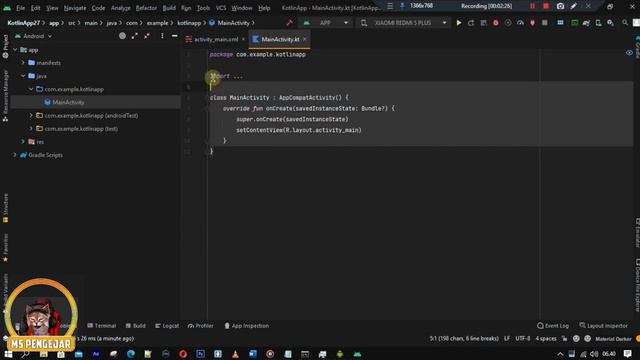Toggle the reader mode eye icon in editor
Screen dimensions: 640x360
point(629,53)
